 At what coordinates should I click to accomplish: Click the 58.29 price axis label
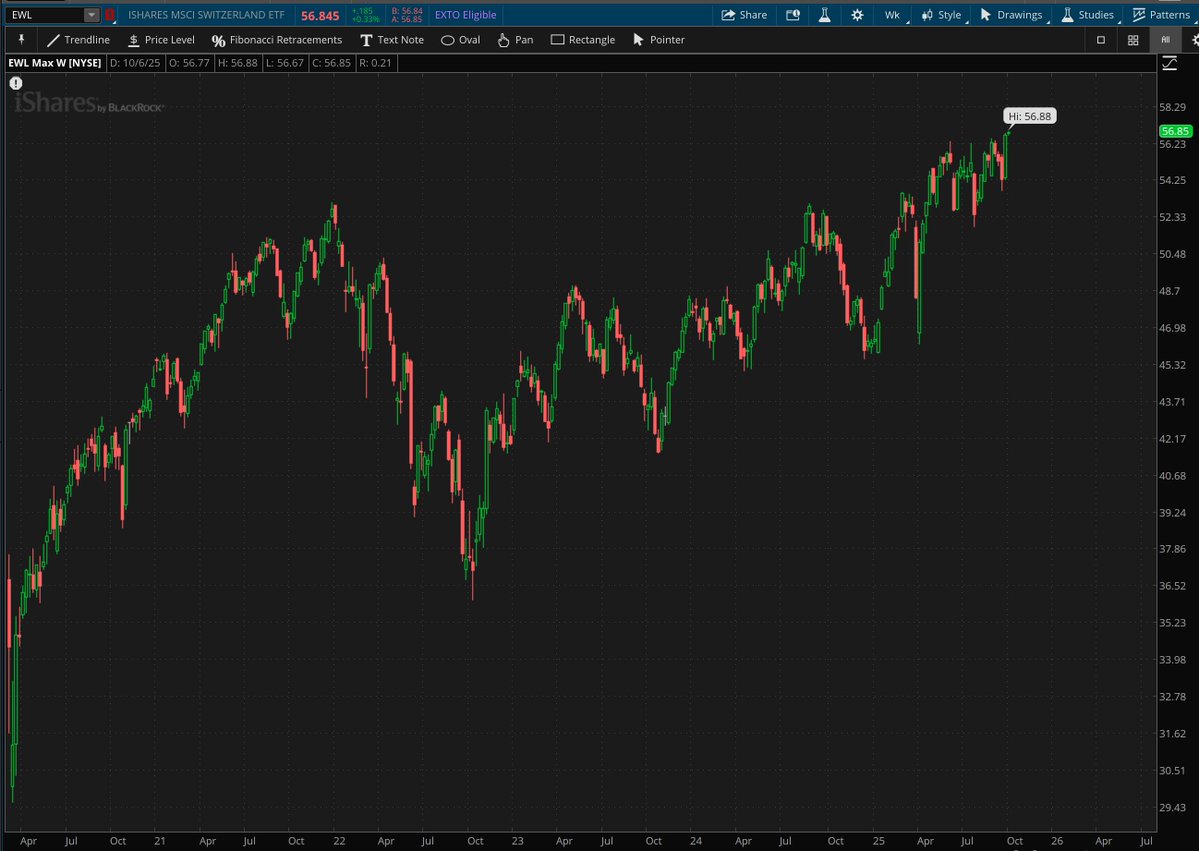click(1172, 107)
